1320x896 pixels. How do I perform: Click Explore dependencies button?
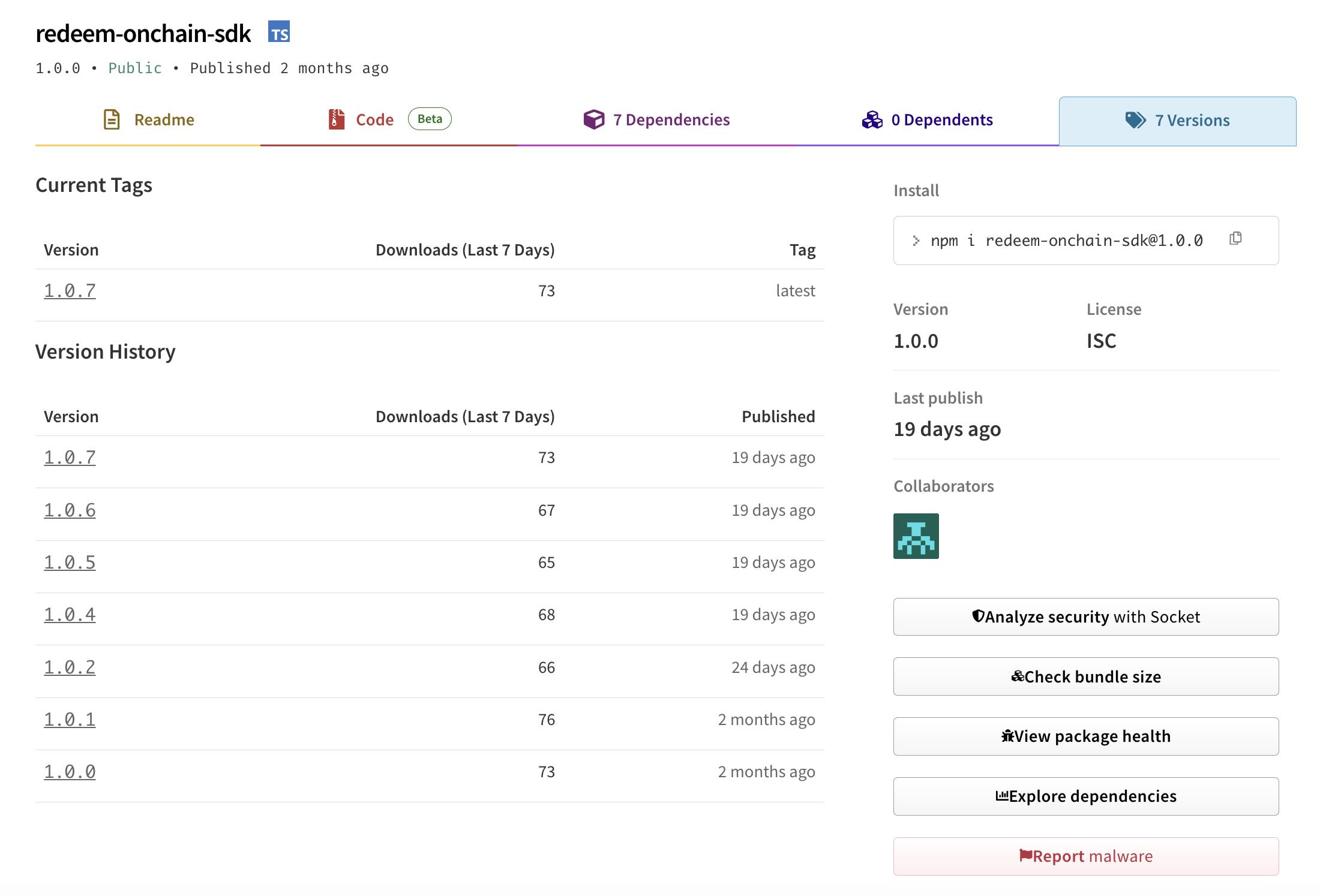1086,796
